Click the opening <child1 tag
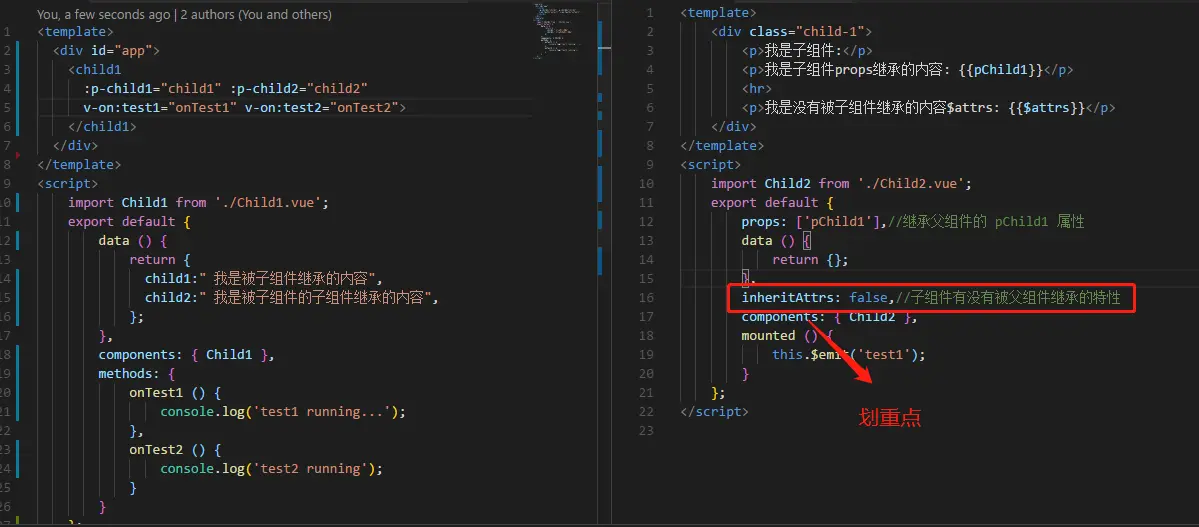 95,70
